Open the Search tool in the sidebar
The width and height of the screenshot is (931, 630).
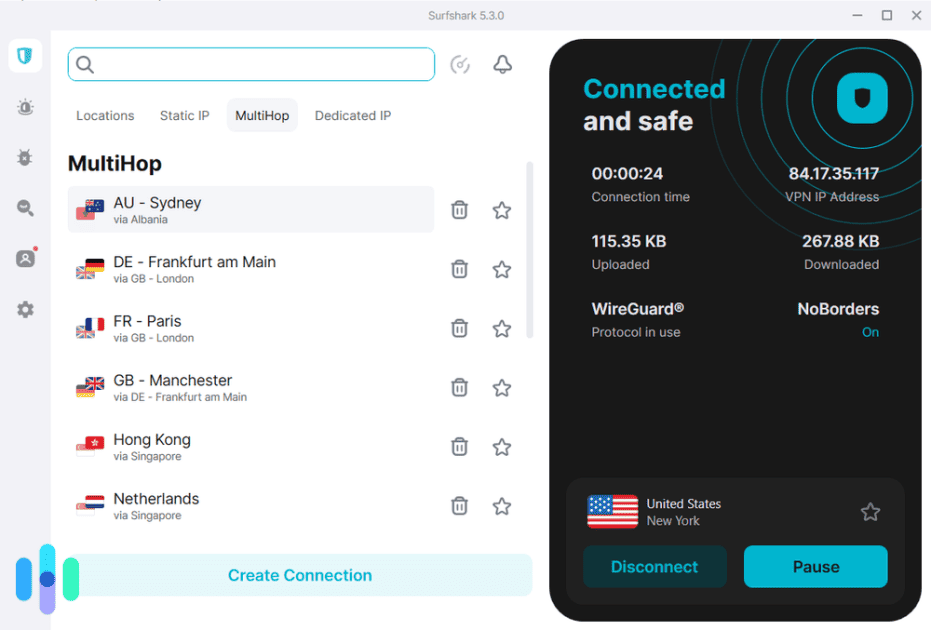click(24, 208)
